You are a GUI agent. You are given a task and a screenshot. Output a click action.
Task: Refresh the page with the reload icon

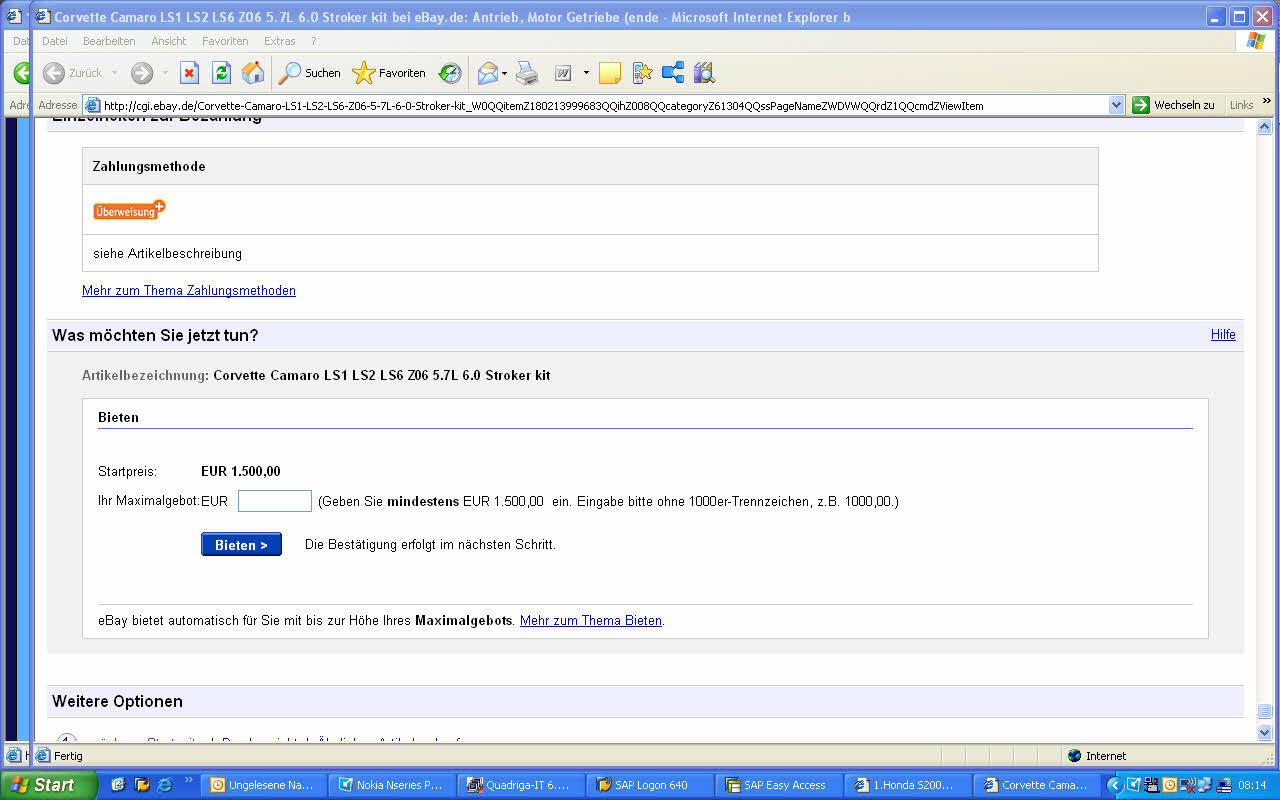[x=221, y=73]
